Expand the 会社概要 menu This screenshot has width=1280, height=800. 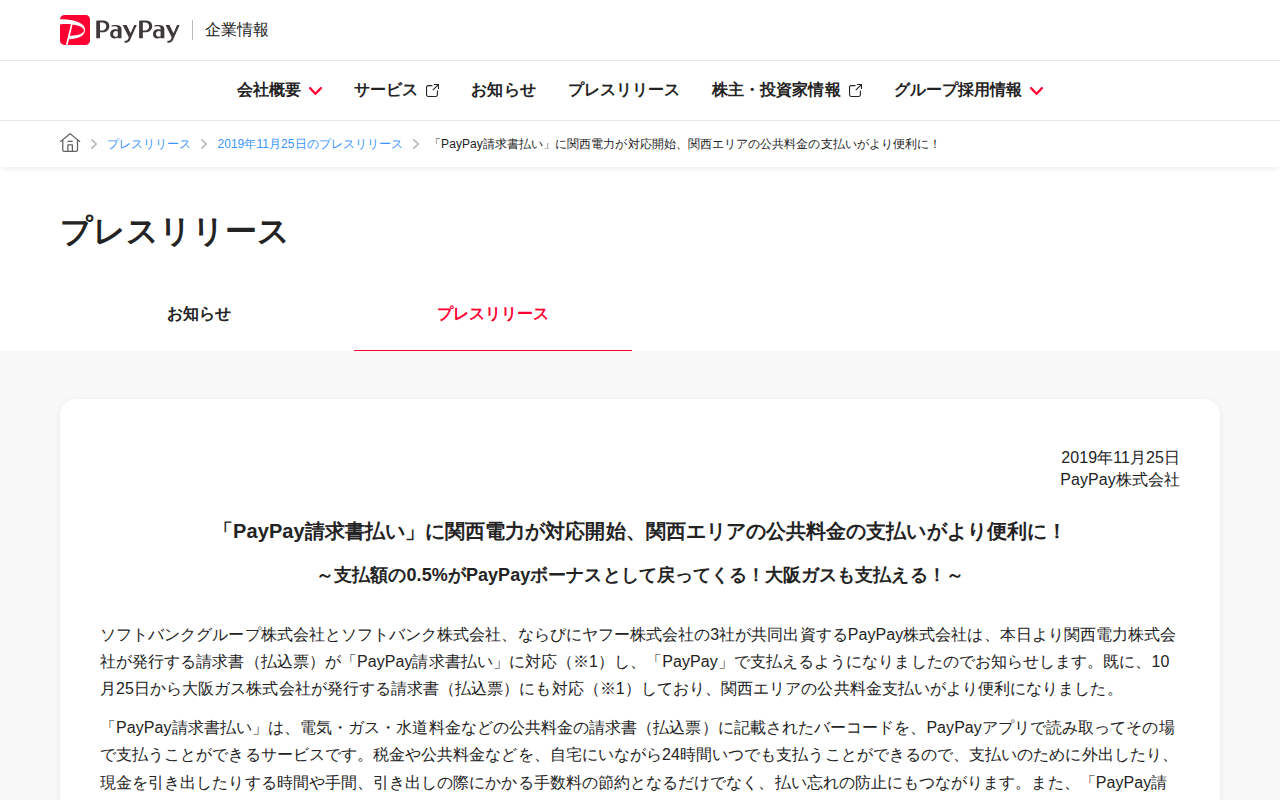[x=279, y=90]
